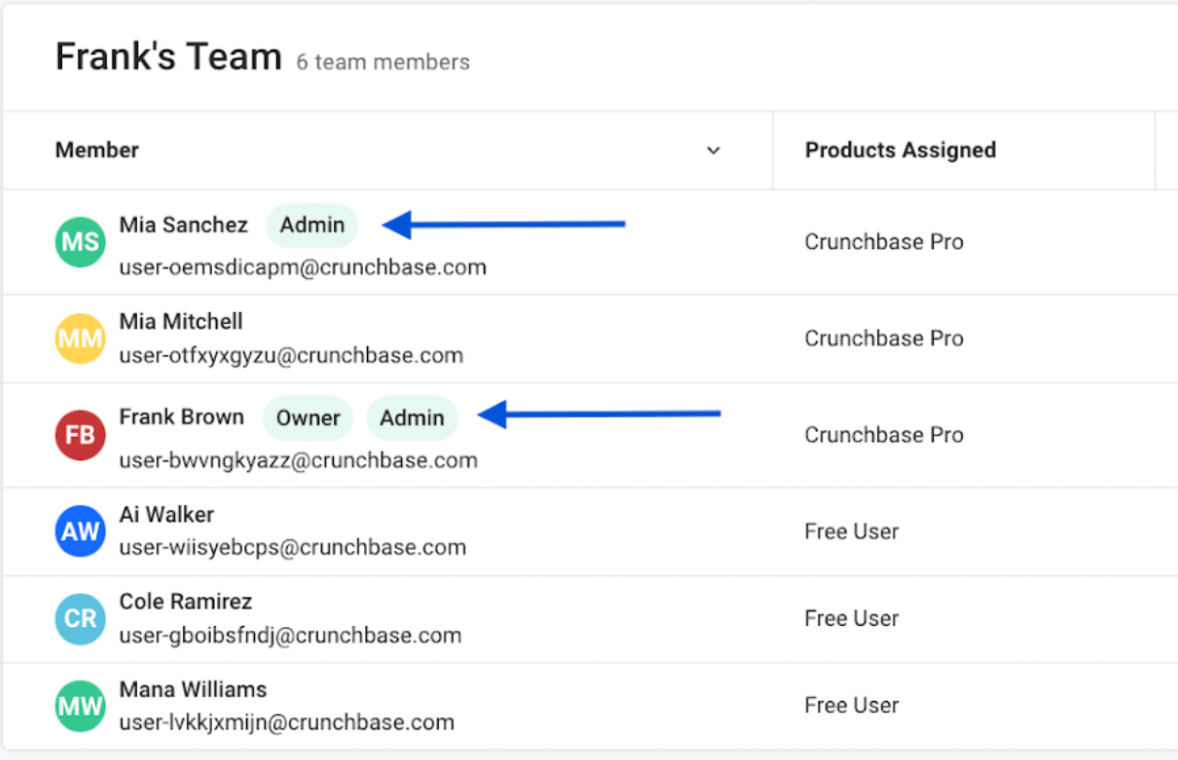Viewport: 1178px width, 760px height.
Task: Click the Admin badge next to Mia Sanchez
Action: coord(312,225)
